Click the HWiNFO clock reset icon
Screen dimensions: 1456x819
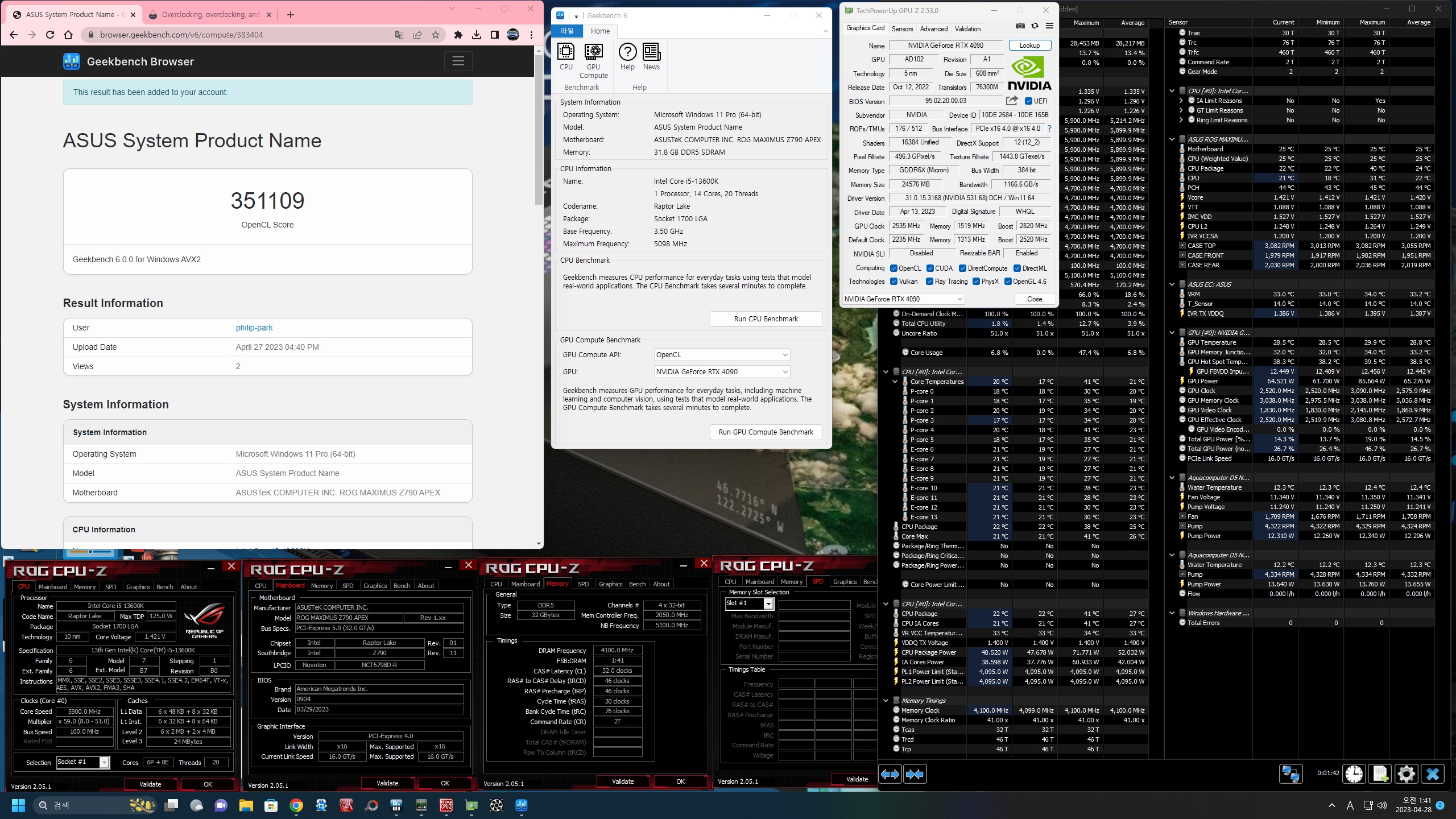(x=1355, y=774)
